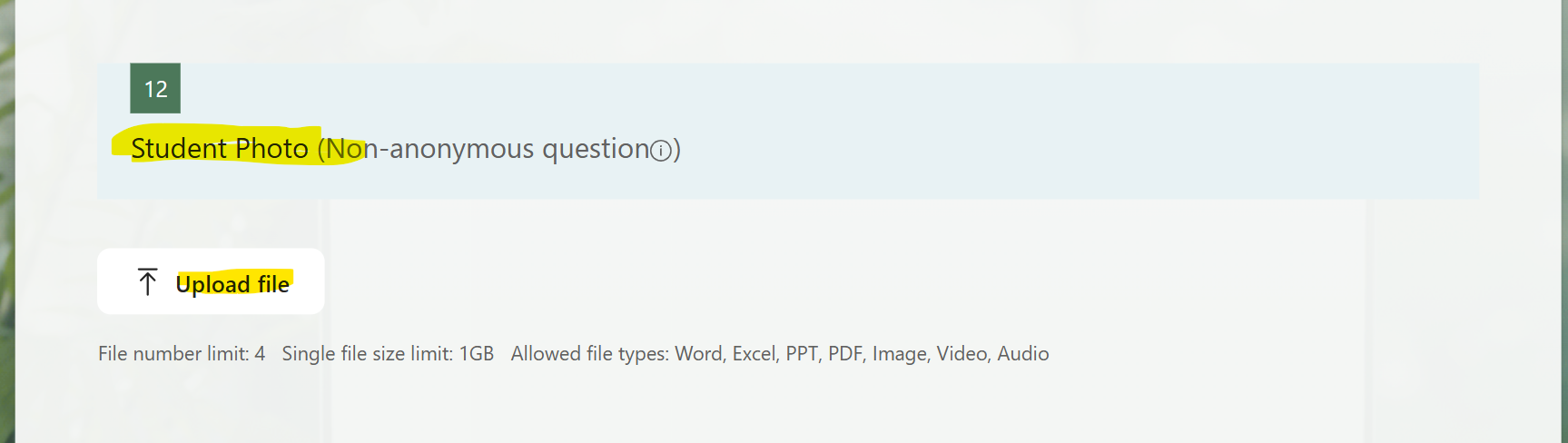Click the upward arrow upload icon
Screen dimensions: 1568x443
[147, 282]
